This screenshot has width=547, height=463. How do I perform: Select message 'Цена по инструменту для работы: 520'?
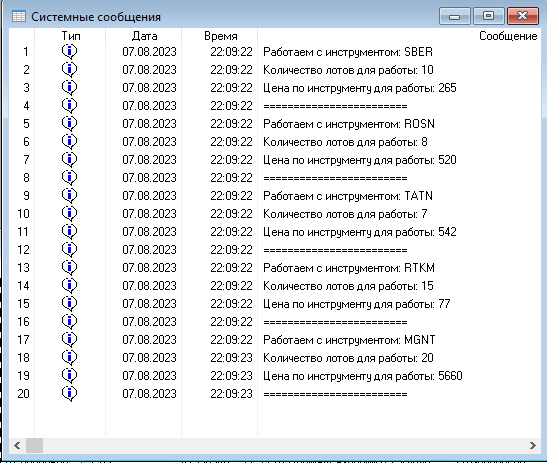[x=360, y=160]
